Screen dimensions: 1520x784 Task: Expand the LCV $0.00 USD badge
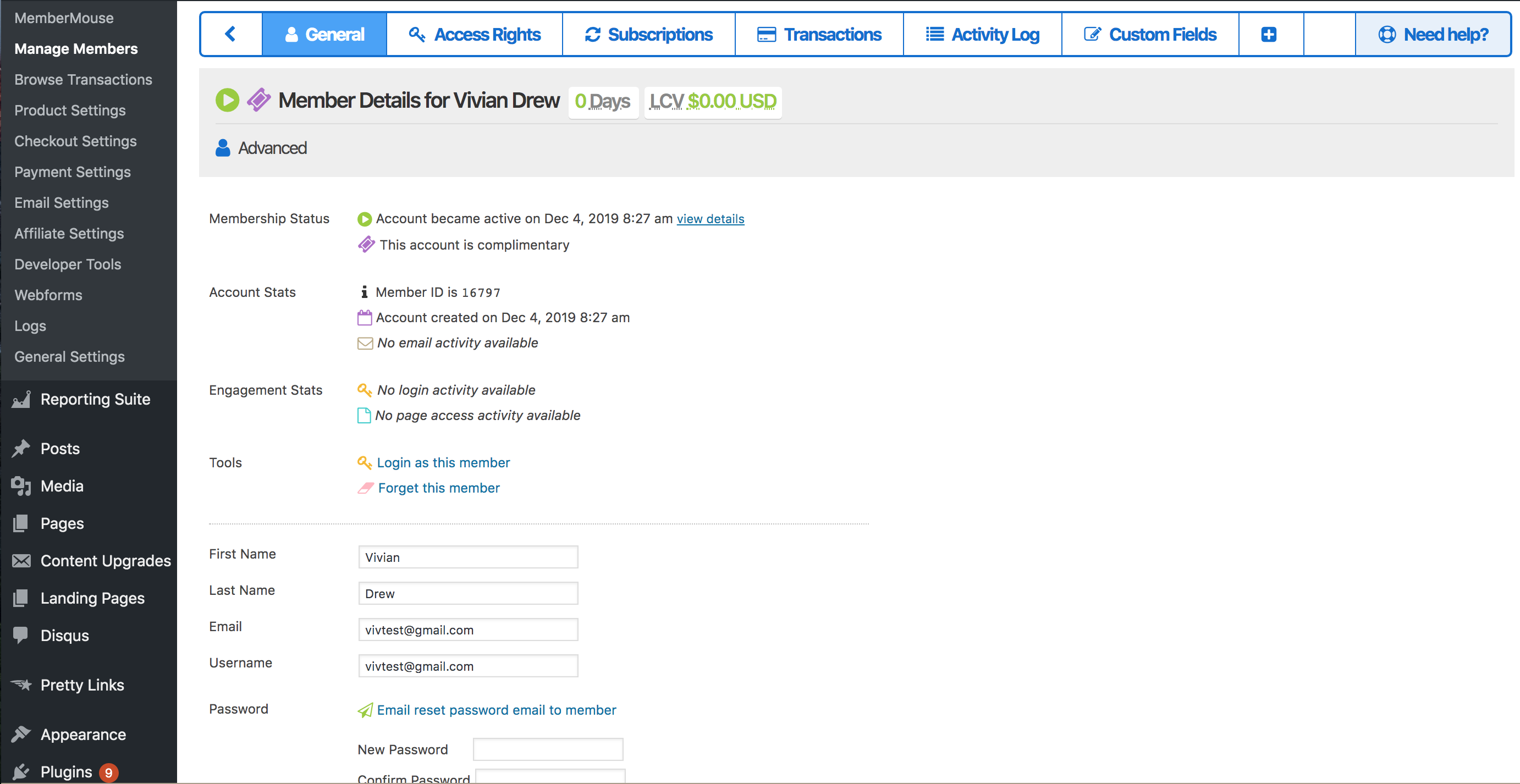click(x=713, y=102)
